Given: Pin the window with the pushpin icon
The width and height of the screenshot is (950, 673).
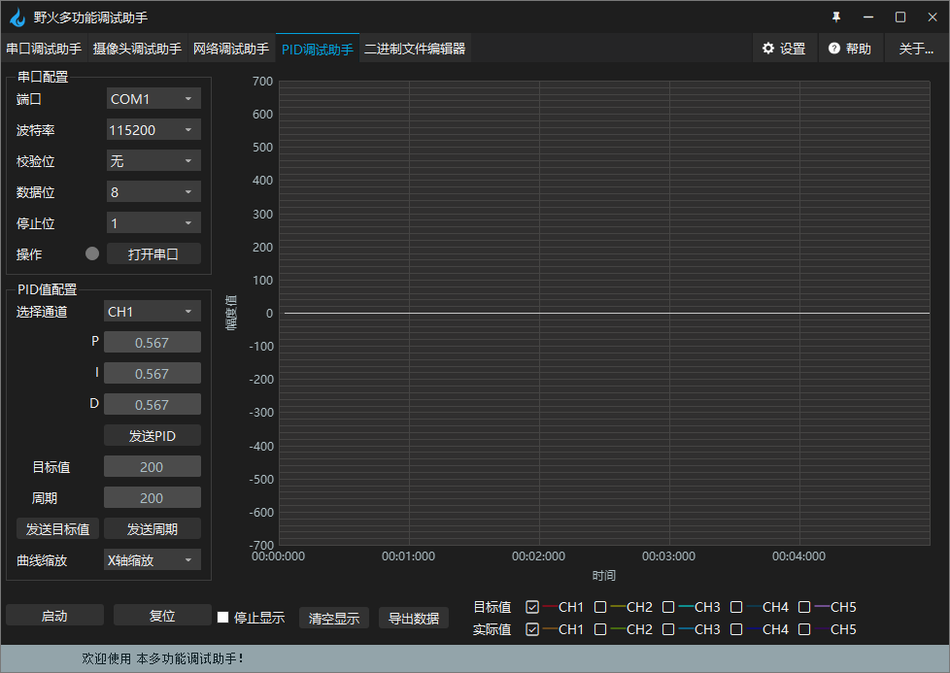Looking at the screenshot, I should pos(836,17).
